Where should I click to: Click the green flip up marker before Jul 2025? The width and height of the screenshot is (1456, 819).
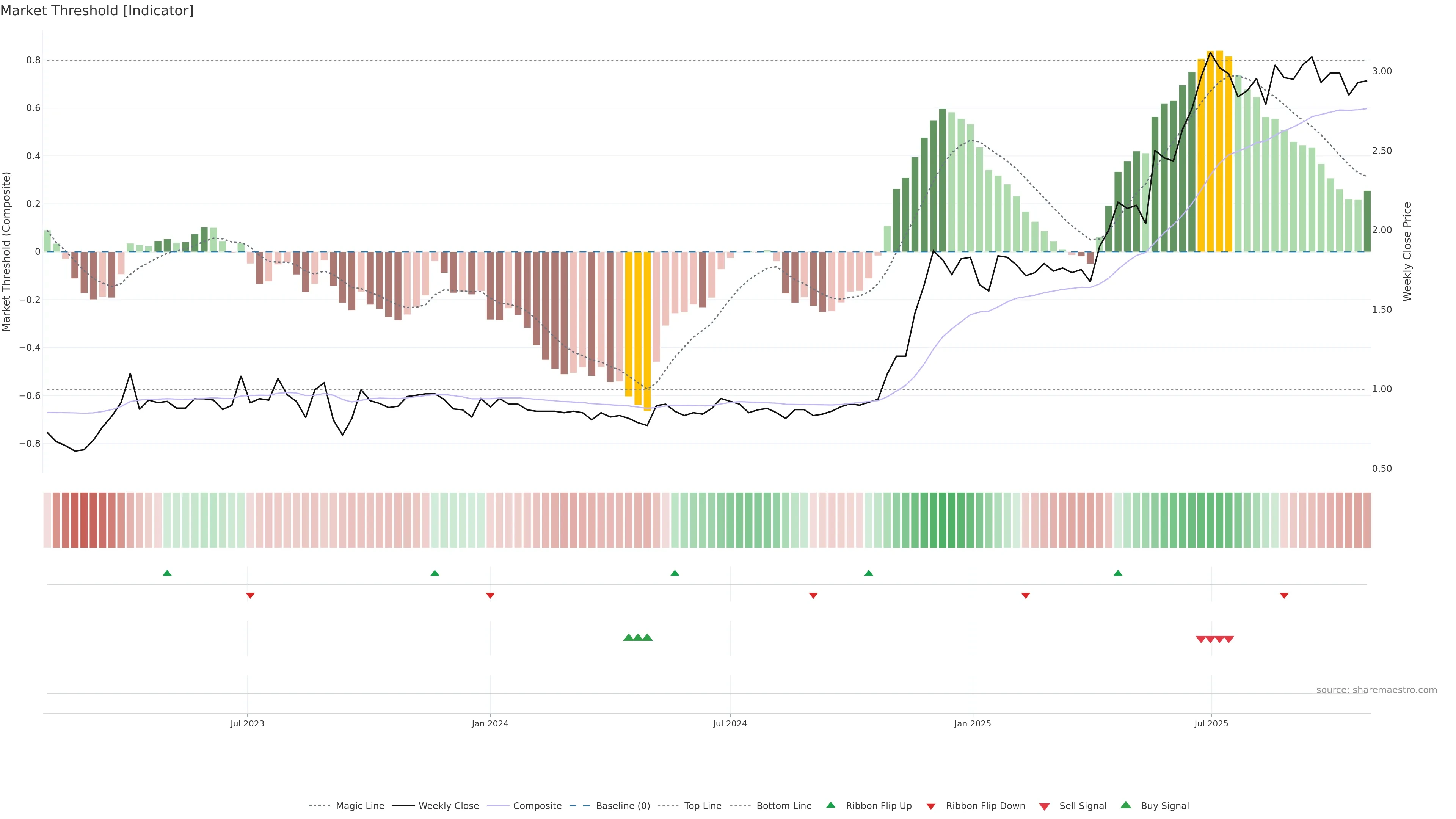(1118, 573)
